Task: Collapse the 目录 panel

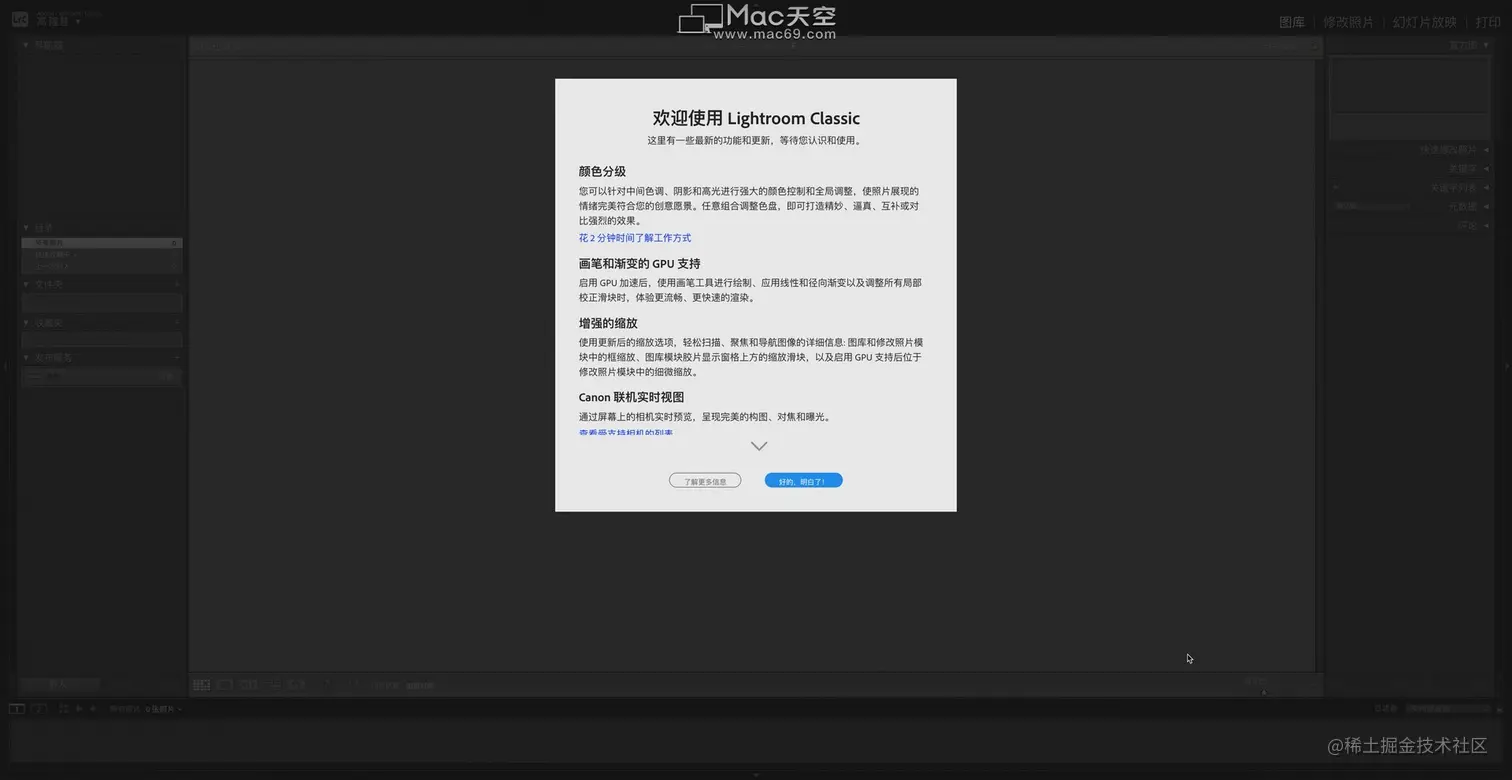Action: tap(26, 228)
